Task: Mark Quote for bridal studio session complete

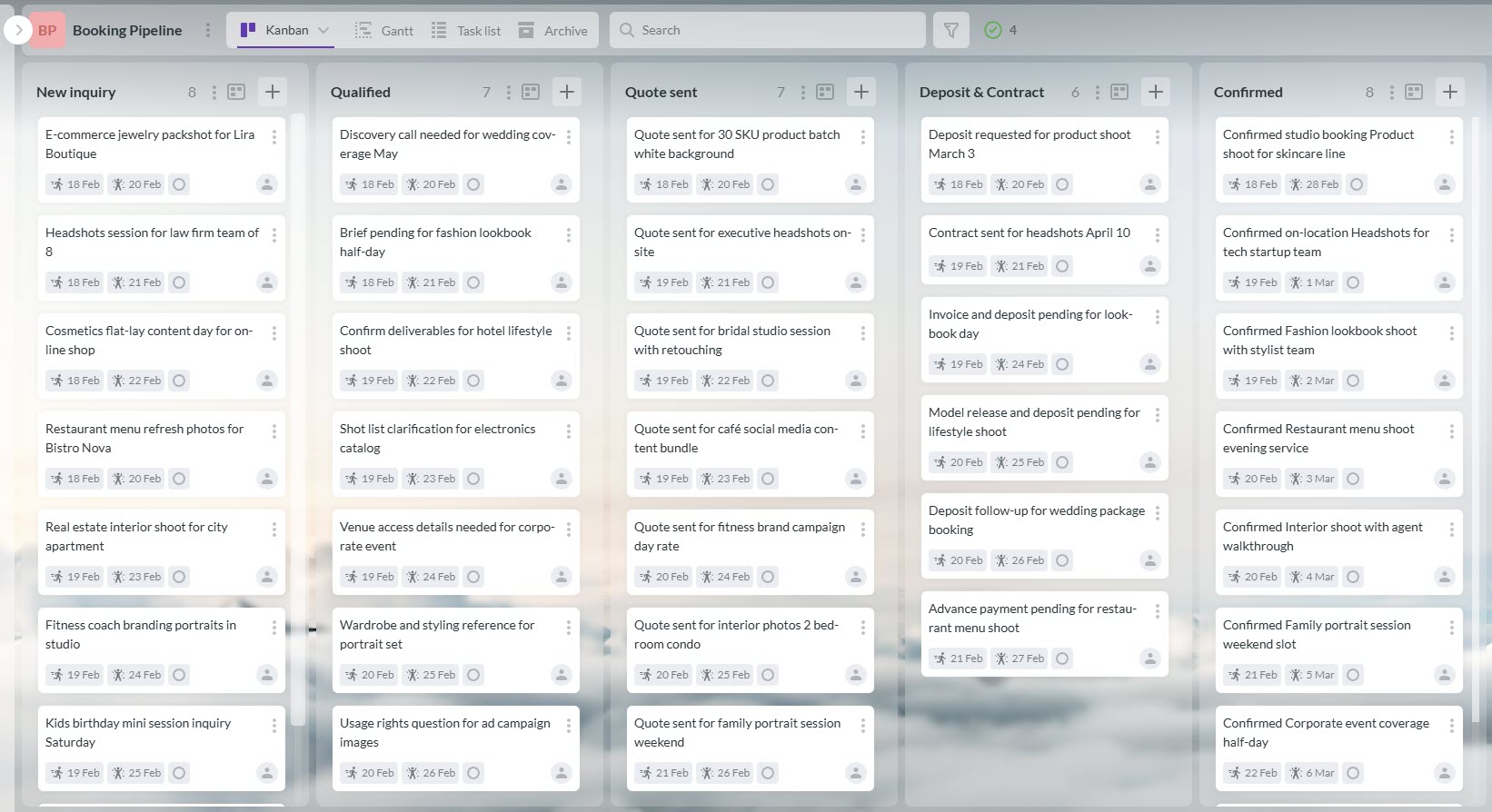Action: 768,381
